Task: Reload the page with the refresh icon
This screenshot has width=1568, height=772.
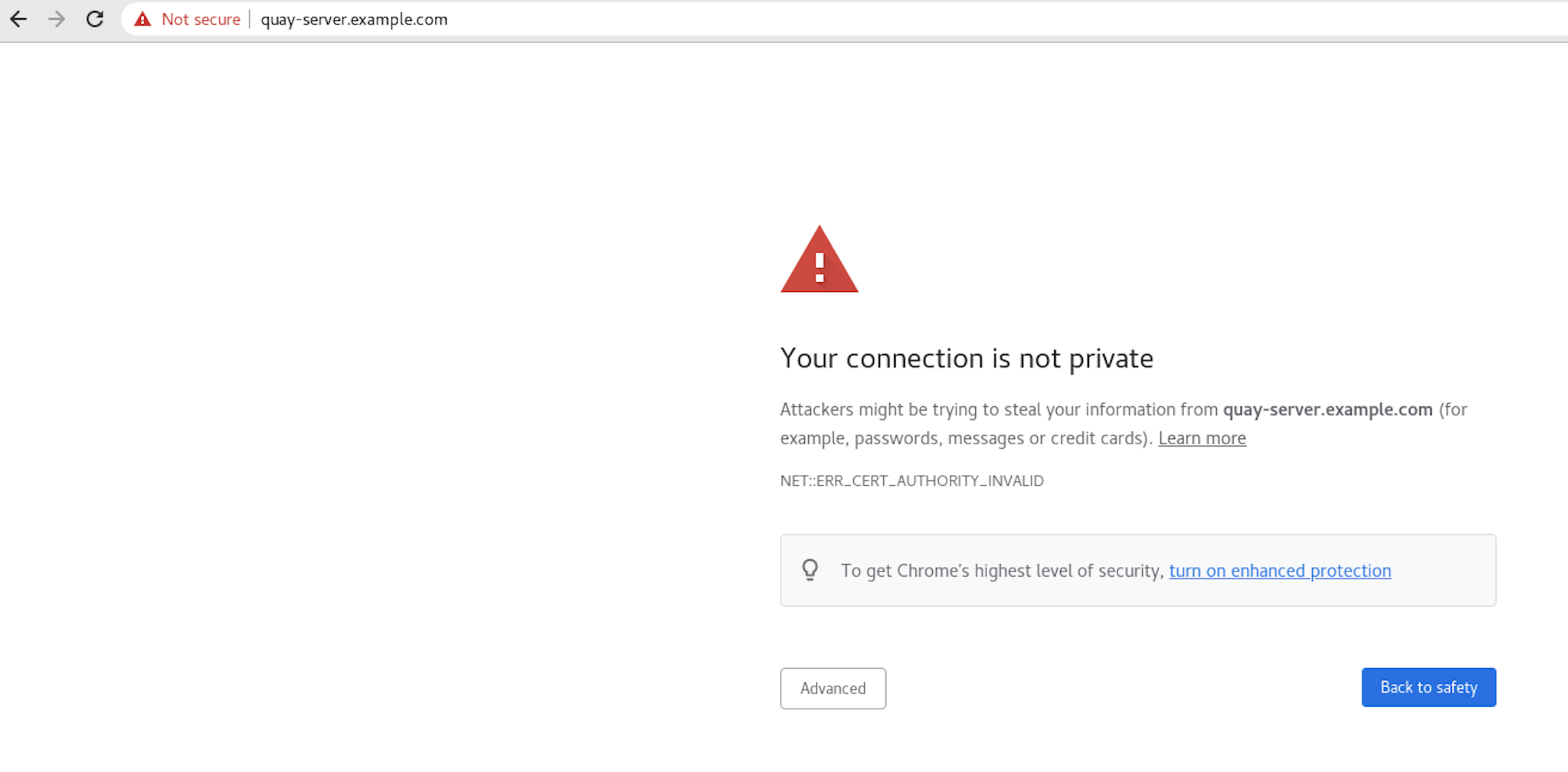Action: tap(95, 19)
